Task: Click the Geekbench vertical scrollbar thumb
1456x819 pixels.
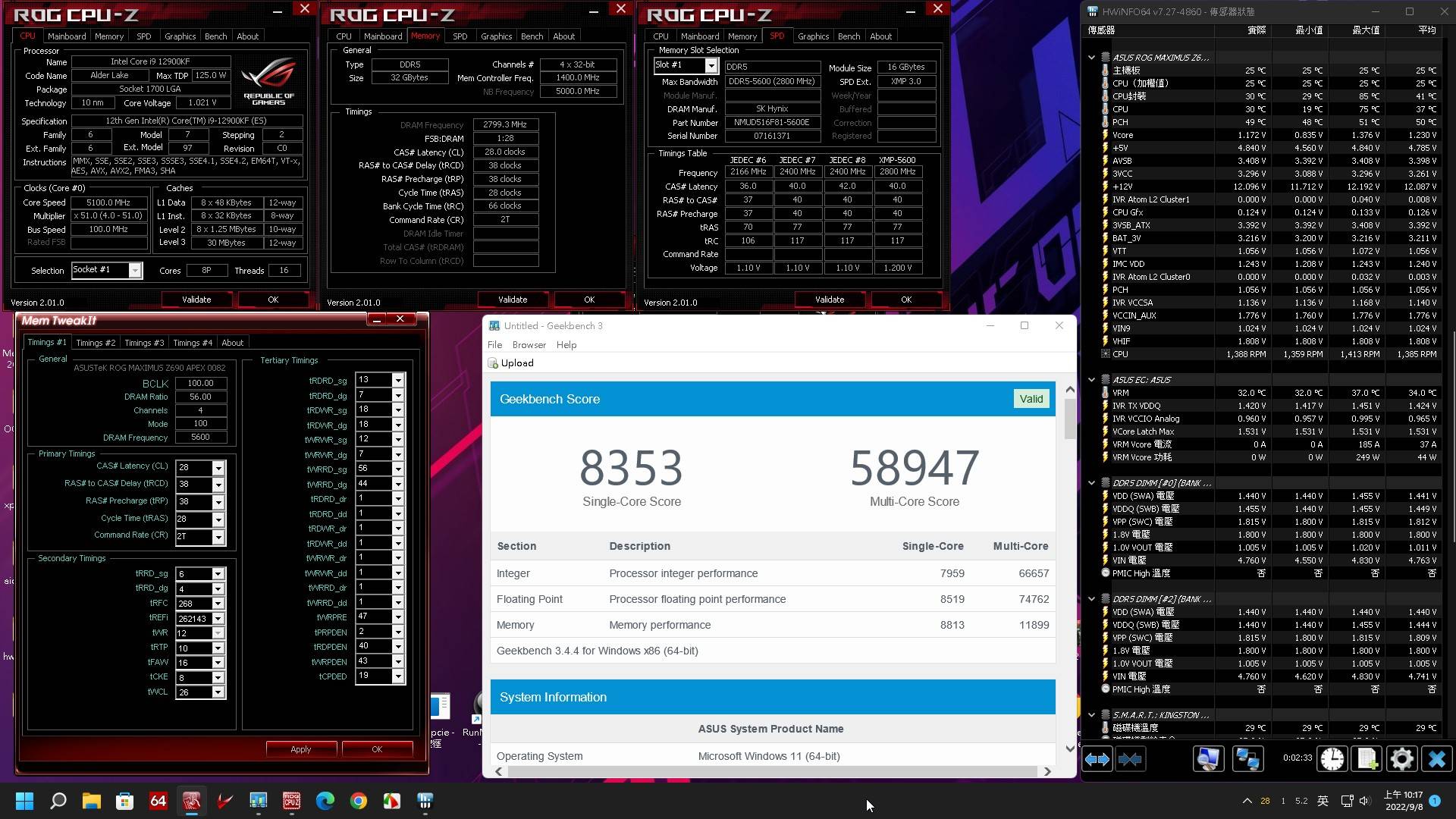Action: click(1070, 419)
